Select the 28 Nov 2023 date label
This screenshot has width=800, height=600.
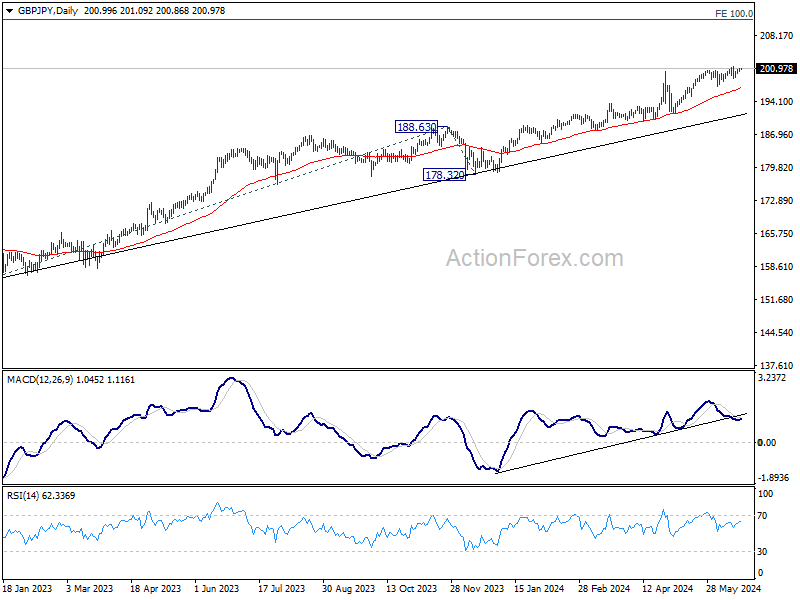coord(477,588)
